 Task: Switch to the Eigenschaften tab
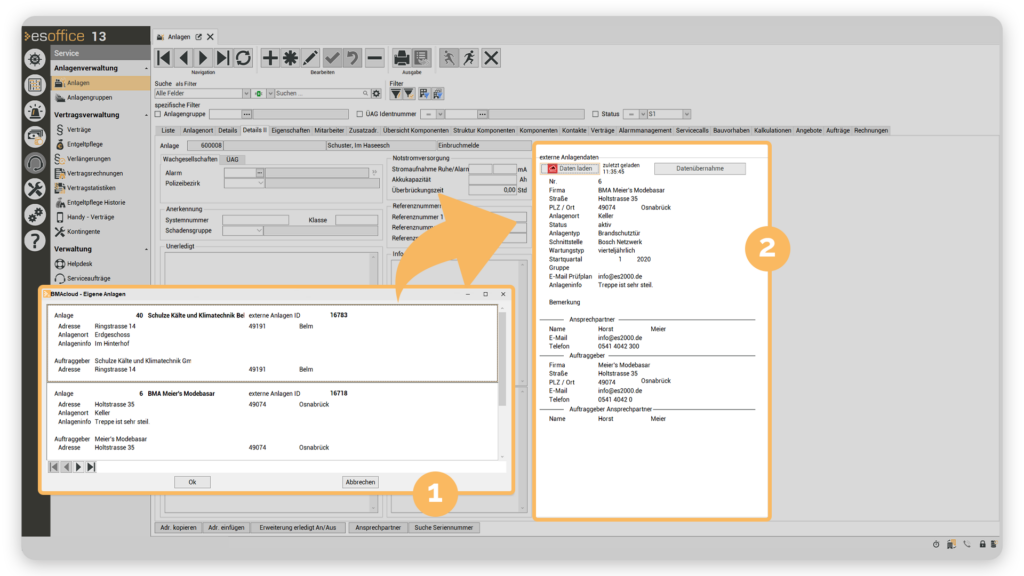(291, 131)
